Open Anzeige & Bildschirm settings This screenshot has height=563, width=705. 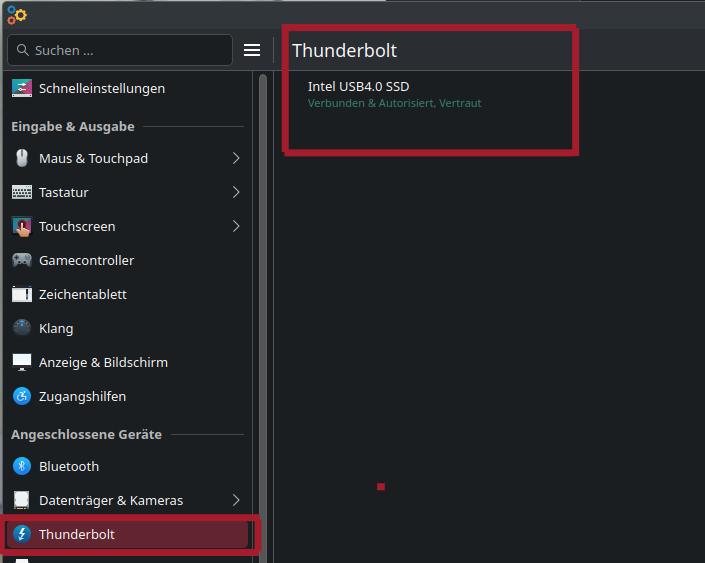click(128, 362)
